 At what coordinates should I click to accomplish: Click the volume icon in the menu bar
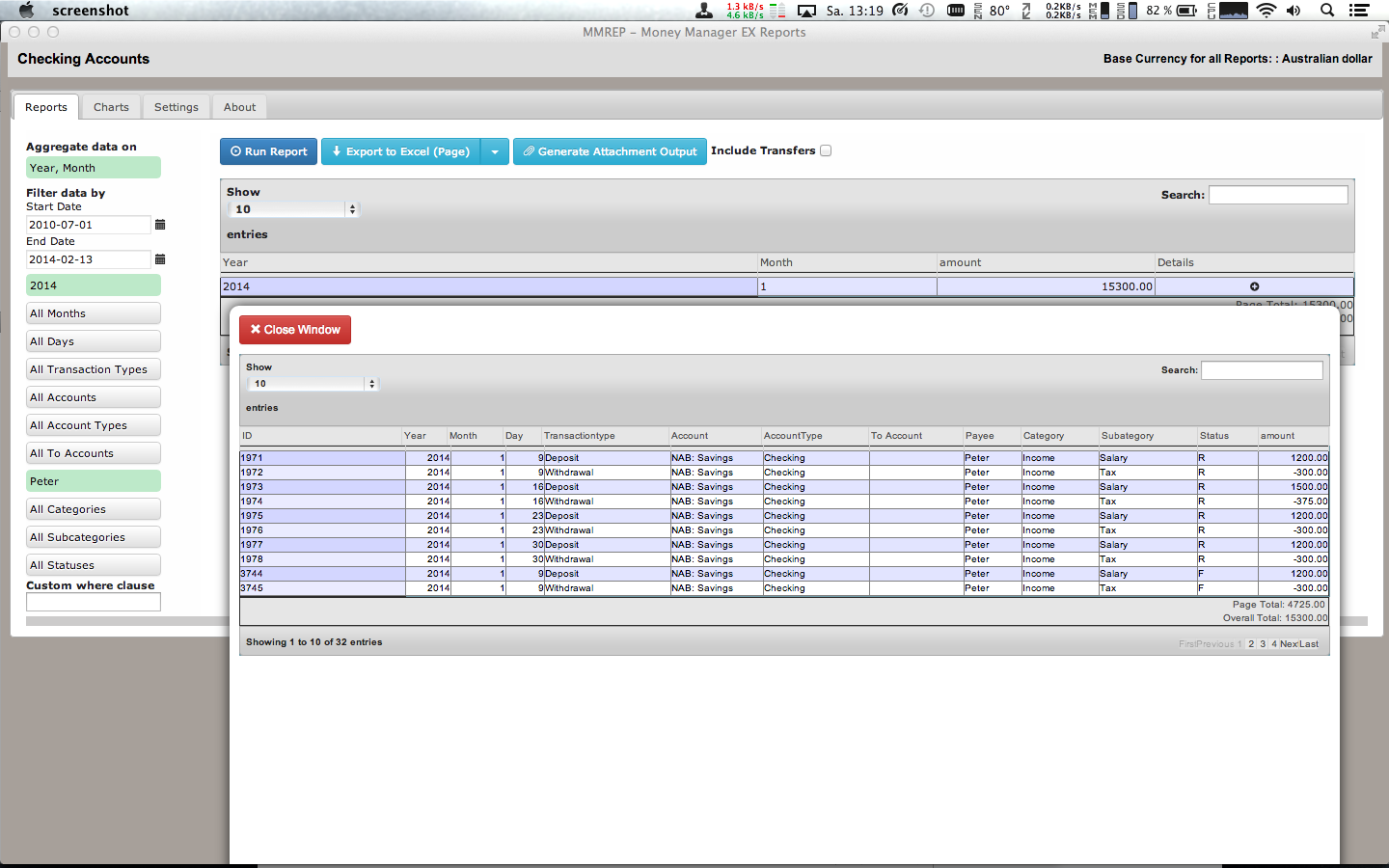1294,11
